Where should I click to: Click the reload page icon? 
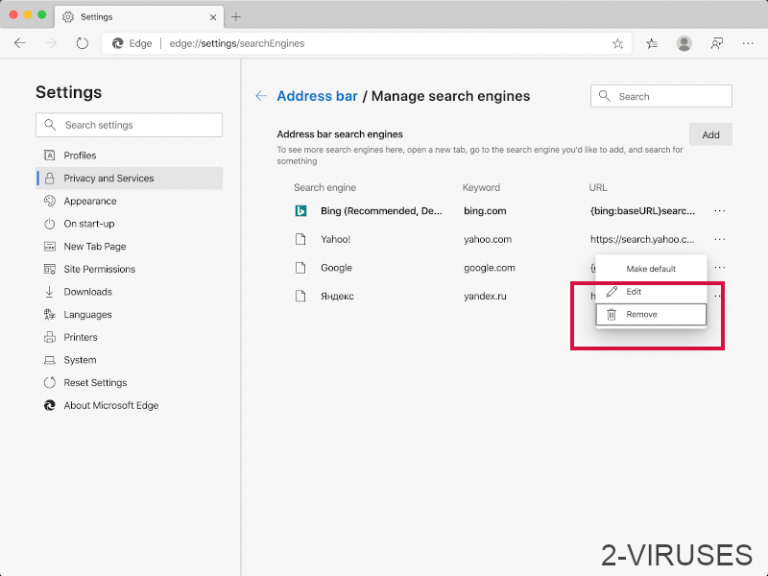point(82,43)
